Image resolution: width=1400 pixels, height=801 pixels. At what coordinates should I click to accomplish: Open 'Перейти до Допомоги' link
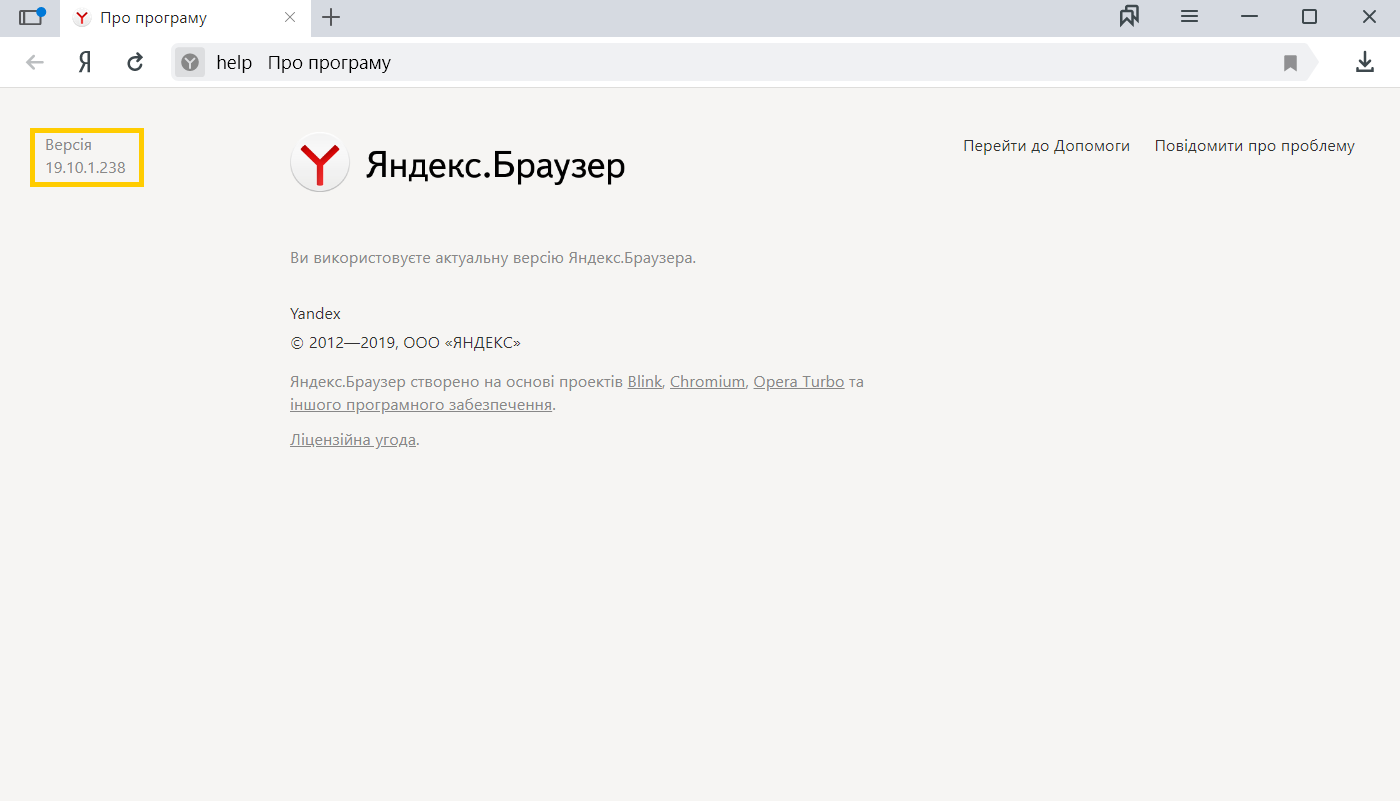click(x=1046, y=146)
